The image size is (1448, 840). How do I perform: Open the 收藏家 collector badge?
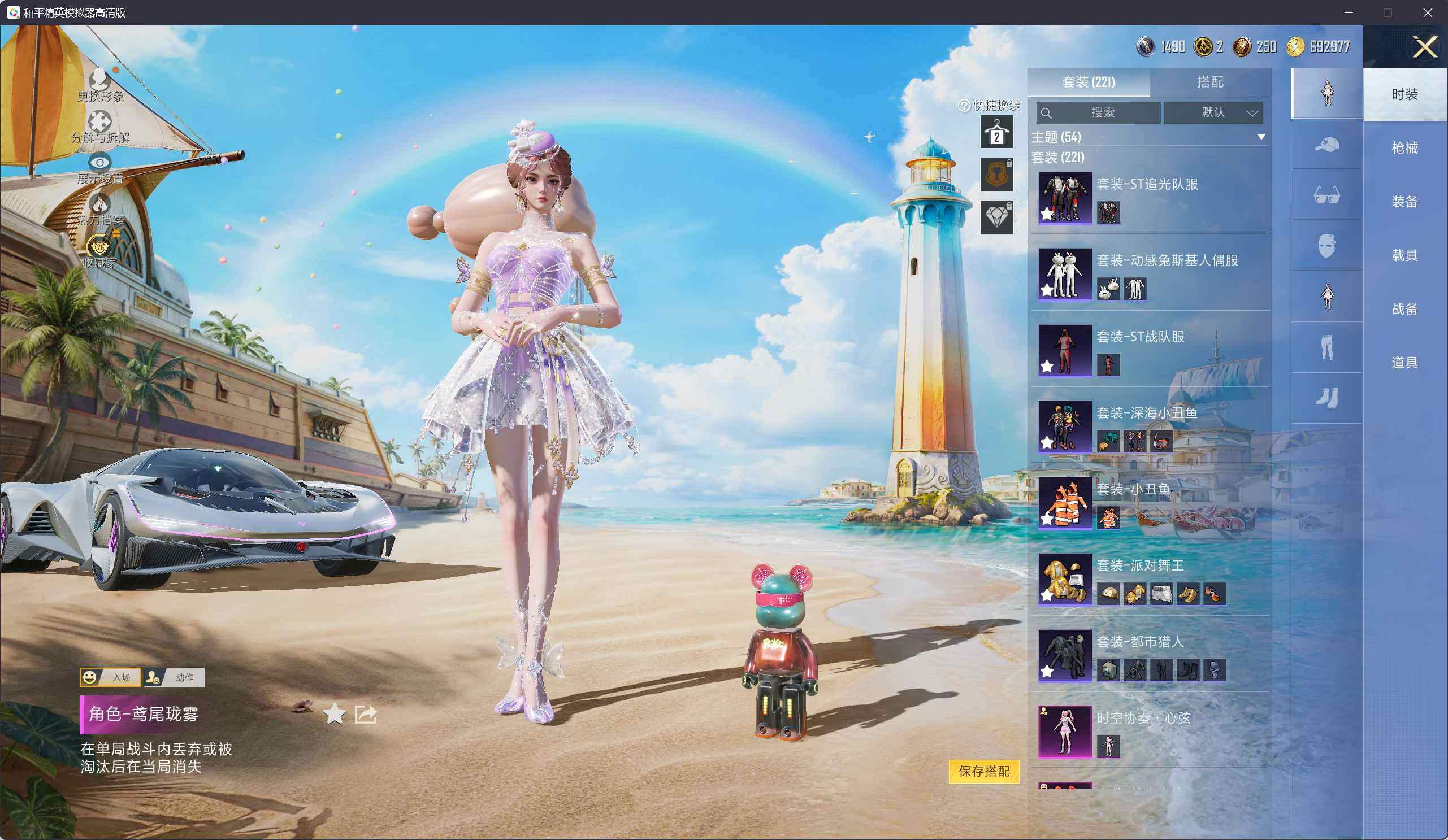point(99,246)
